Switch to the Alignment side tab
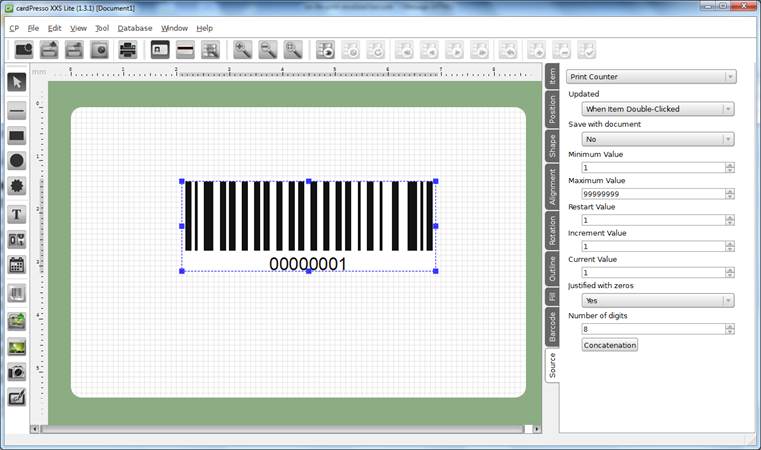 click(x=552, y=187)
